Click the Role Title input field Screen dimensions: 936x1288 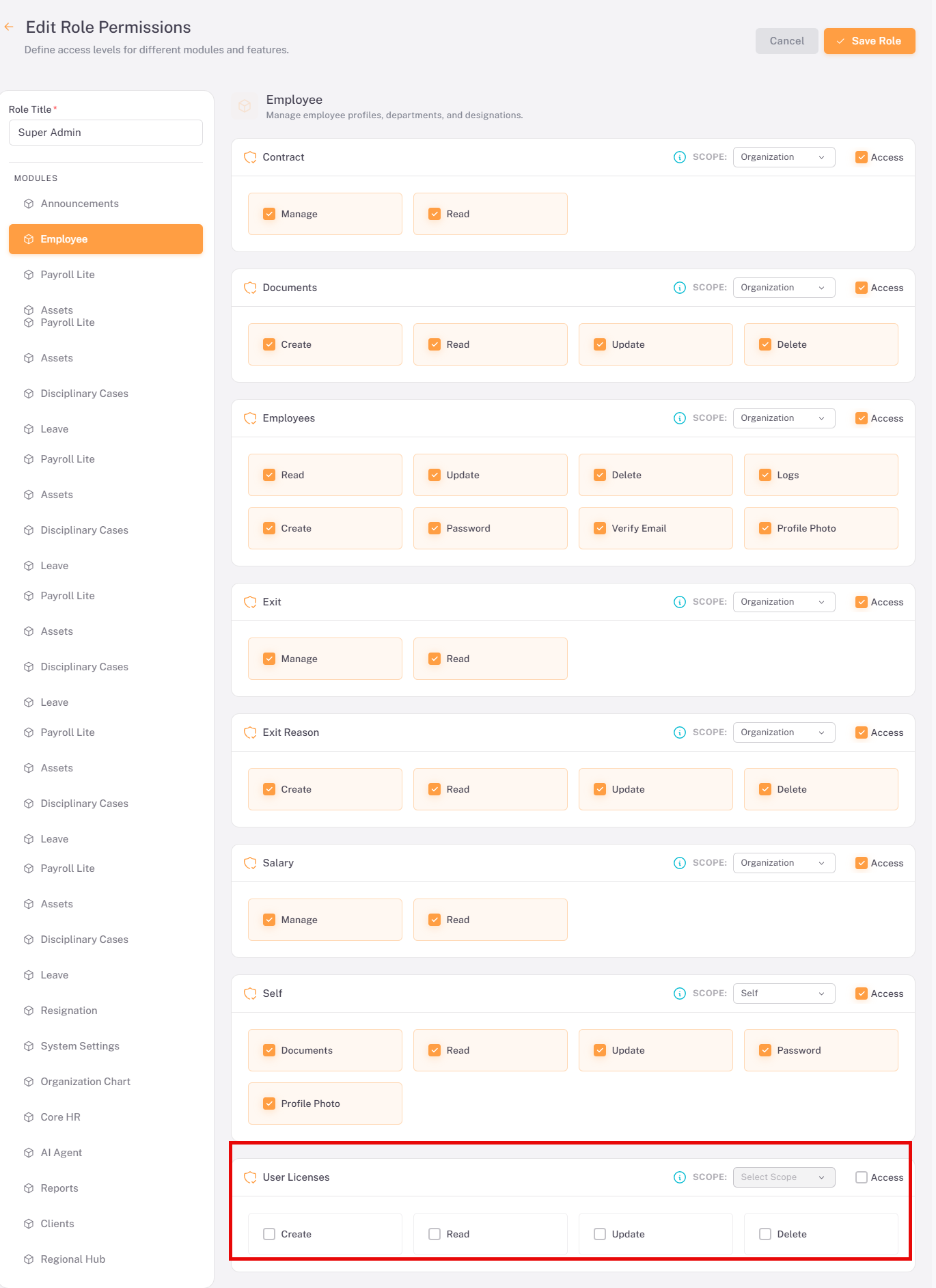pyautogui.click(x=106, y=133)
